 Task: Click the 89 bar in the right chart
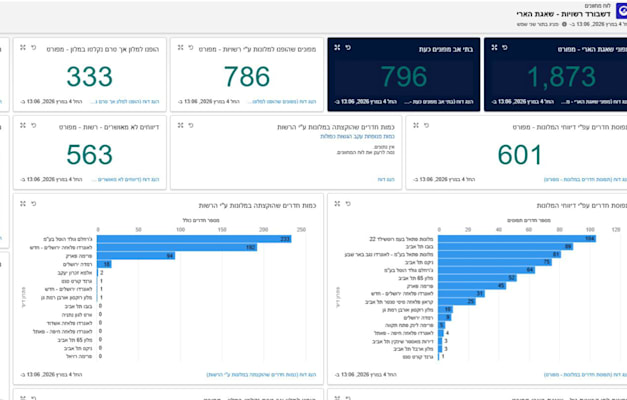(x=505, y=246)
